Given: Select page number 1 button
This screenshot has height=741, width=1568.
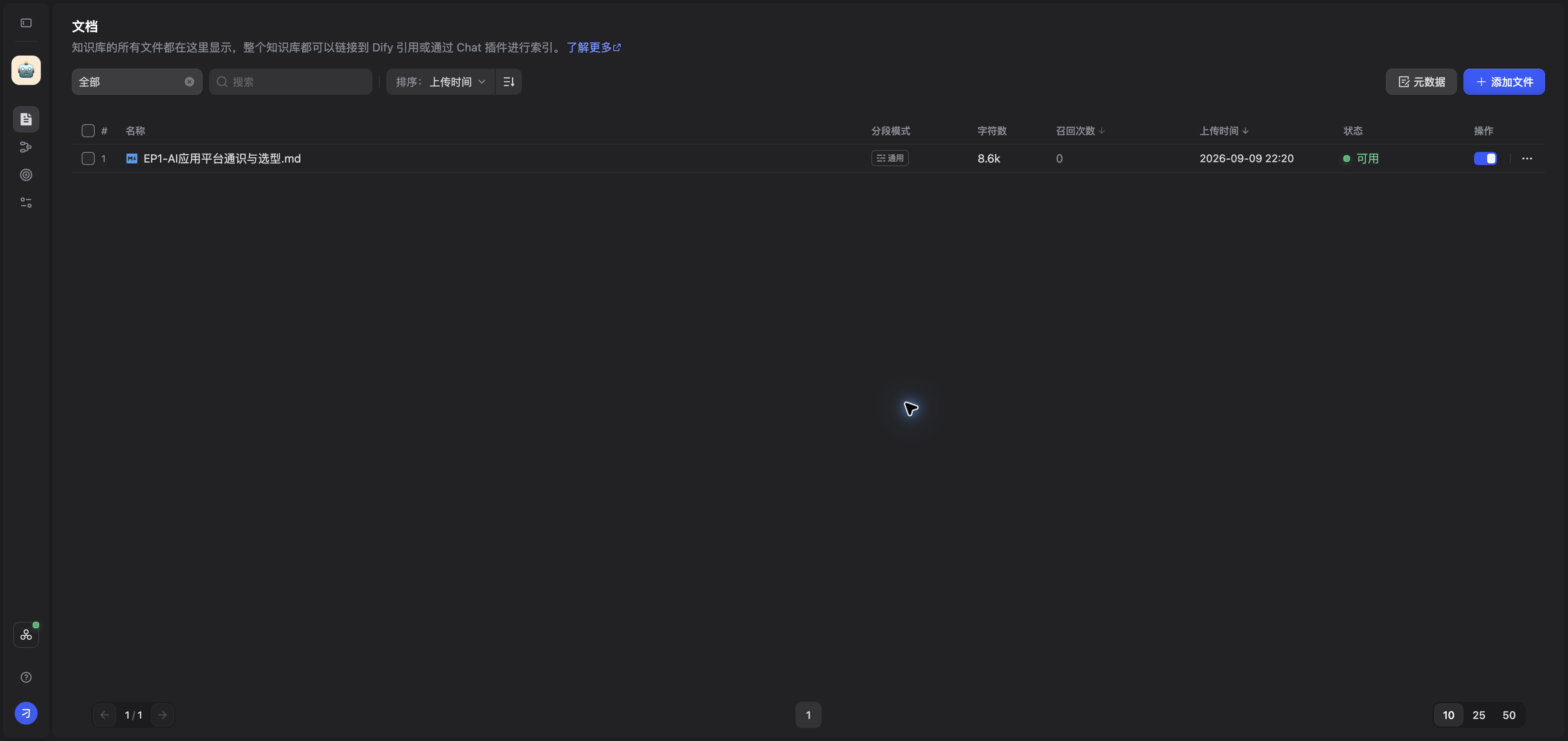Looking at the screenshot, I should (808, 715).
